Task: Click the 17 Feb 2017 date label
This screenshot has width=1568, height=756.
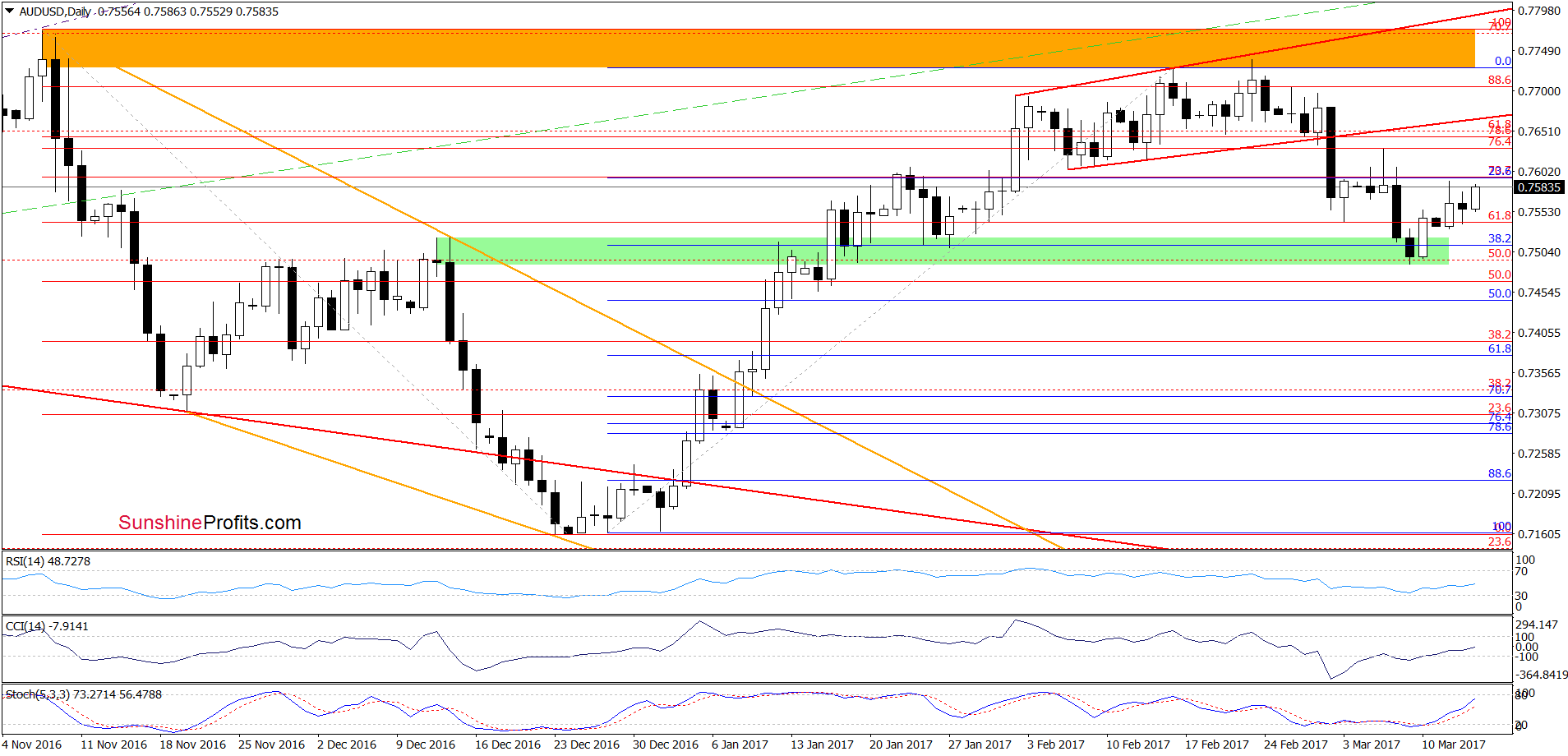Action: click(x=1217, y=744)
